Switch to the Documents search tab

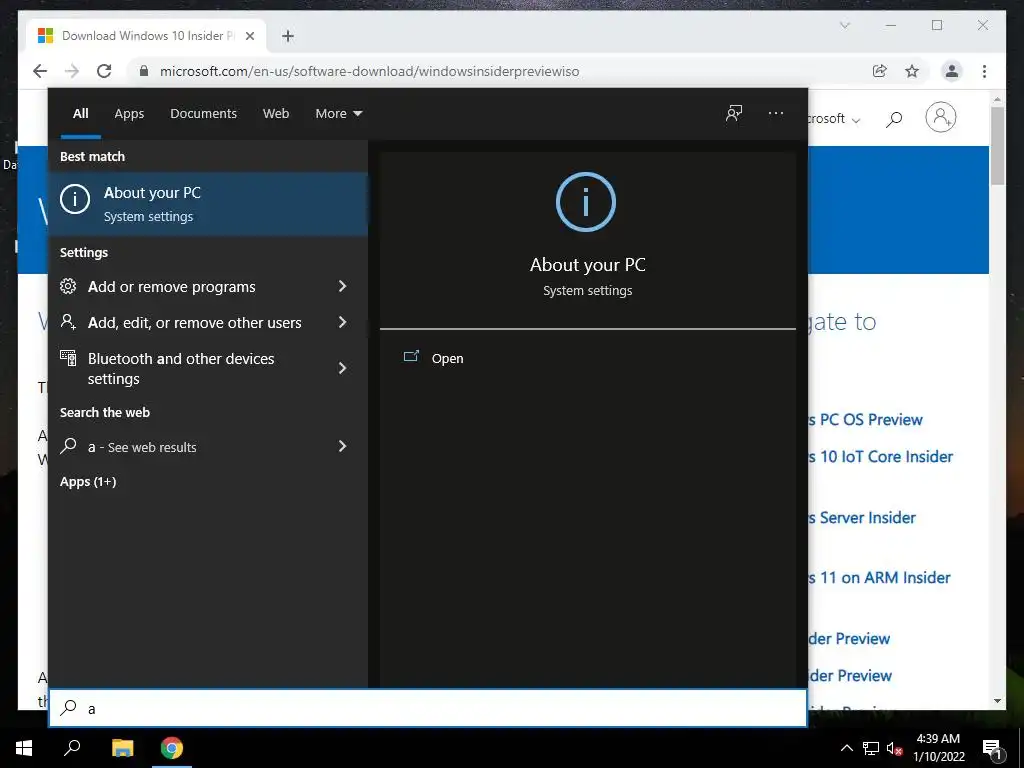tap(203, 114)
